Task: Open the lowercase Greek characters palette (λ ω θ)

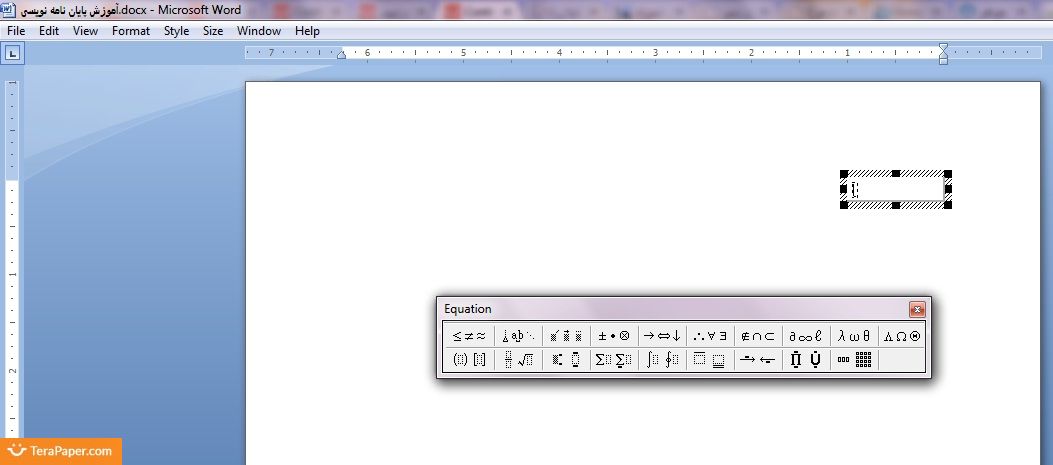Action: pos(854,336)
